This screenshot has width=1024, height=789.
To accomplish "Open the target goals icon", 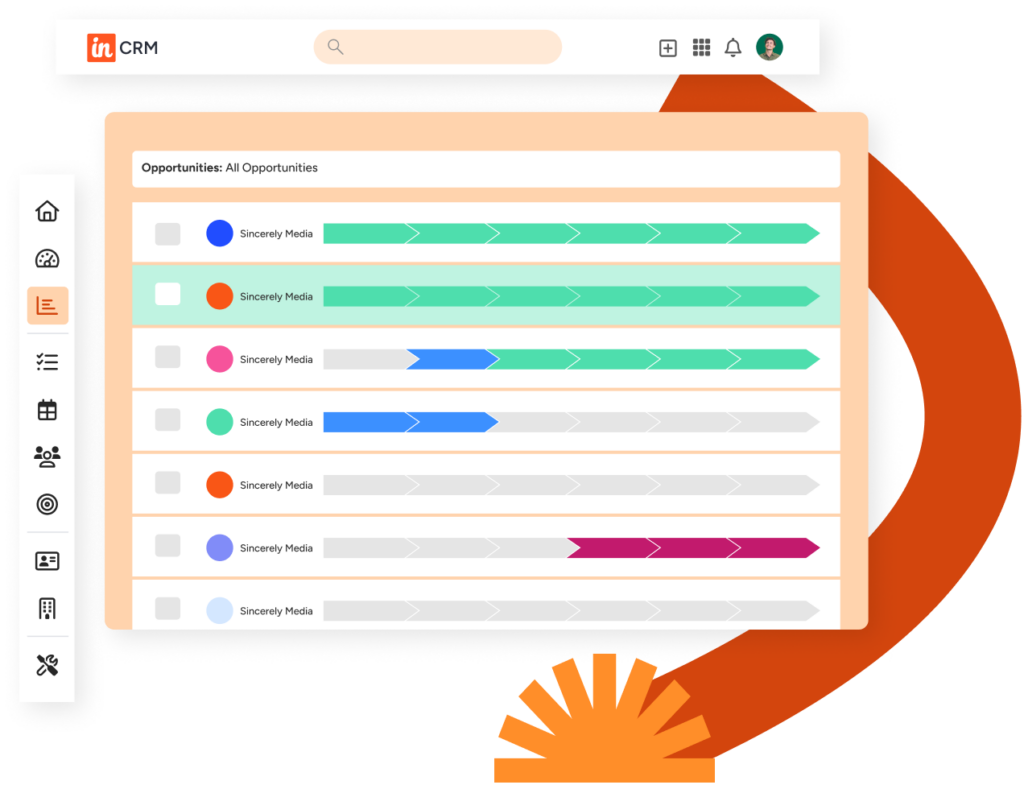I will [47, 504].
